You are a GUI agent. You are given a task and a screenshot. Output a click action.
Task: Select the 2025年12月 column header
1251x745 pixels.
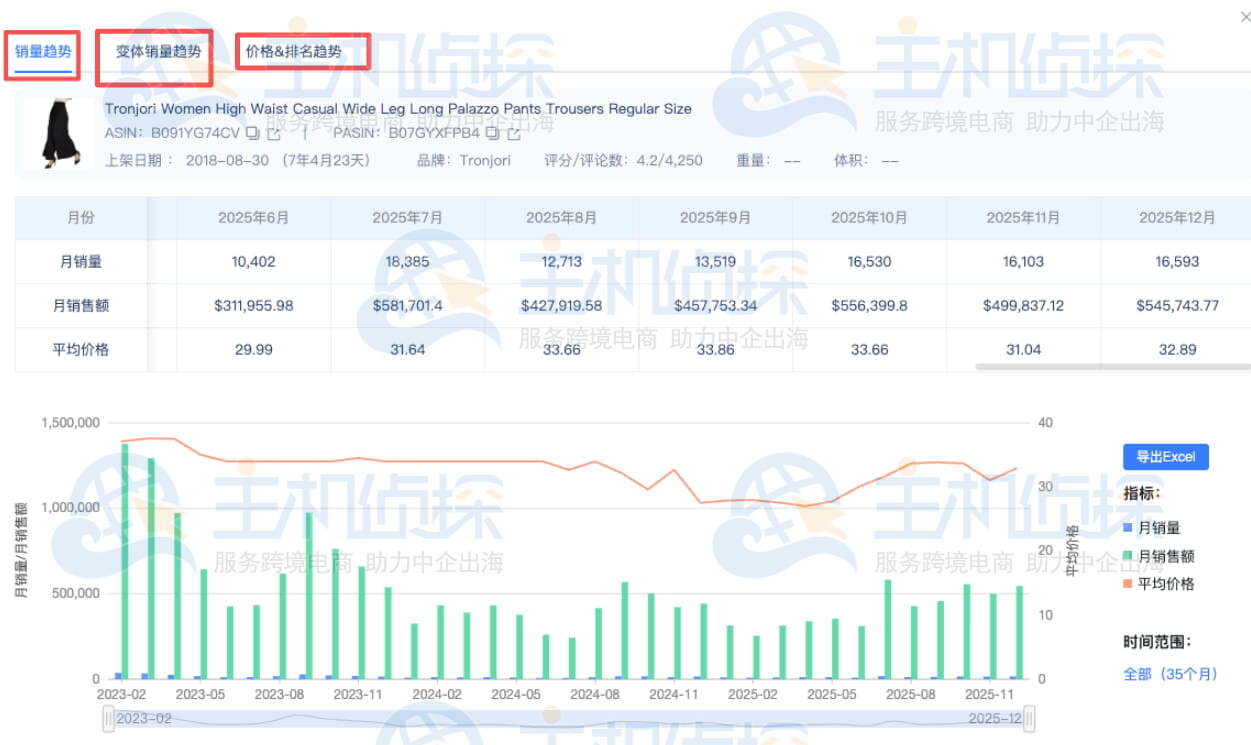(1176, 218)
